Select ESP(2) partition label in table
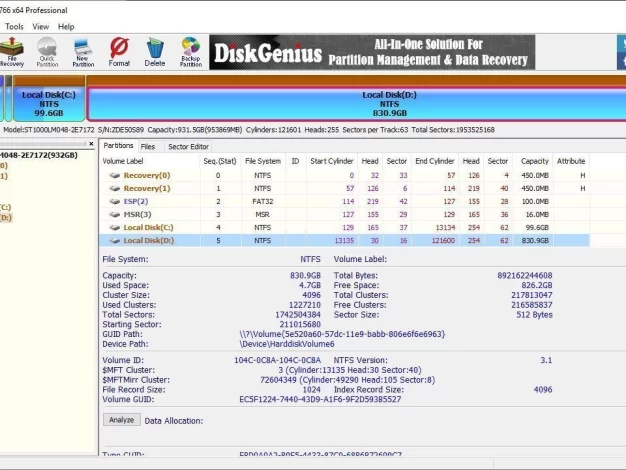 point(136,201)
